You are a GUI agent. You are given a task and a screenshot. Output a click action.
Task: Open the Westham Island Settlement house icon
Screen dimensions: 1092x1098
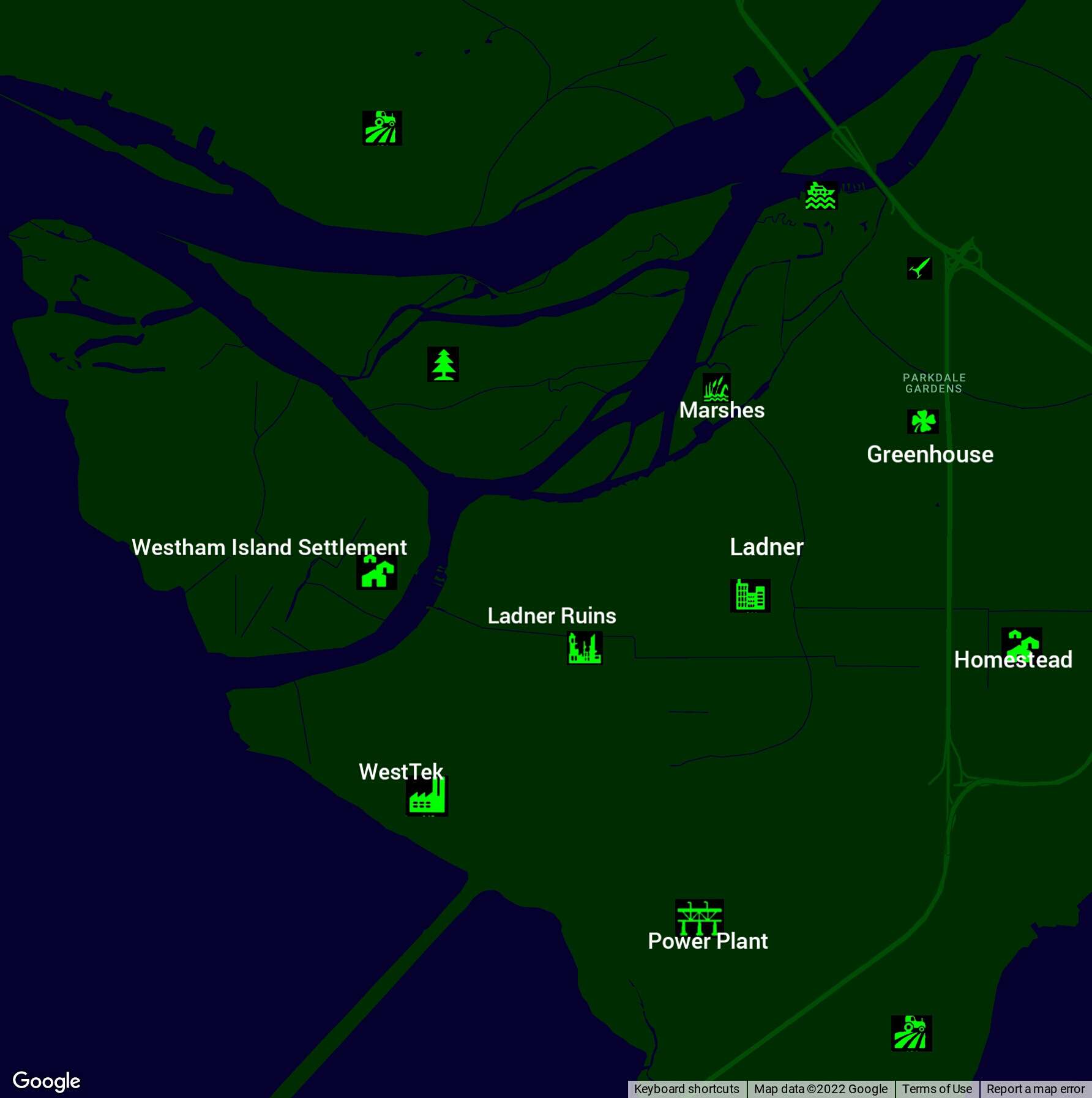[376, 573]
